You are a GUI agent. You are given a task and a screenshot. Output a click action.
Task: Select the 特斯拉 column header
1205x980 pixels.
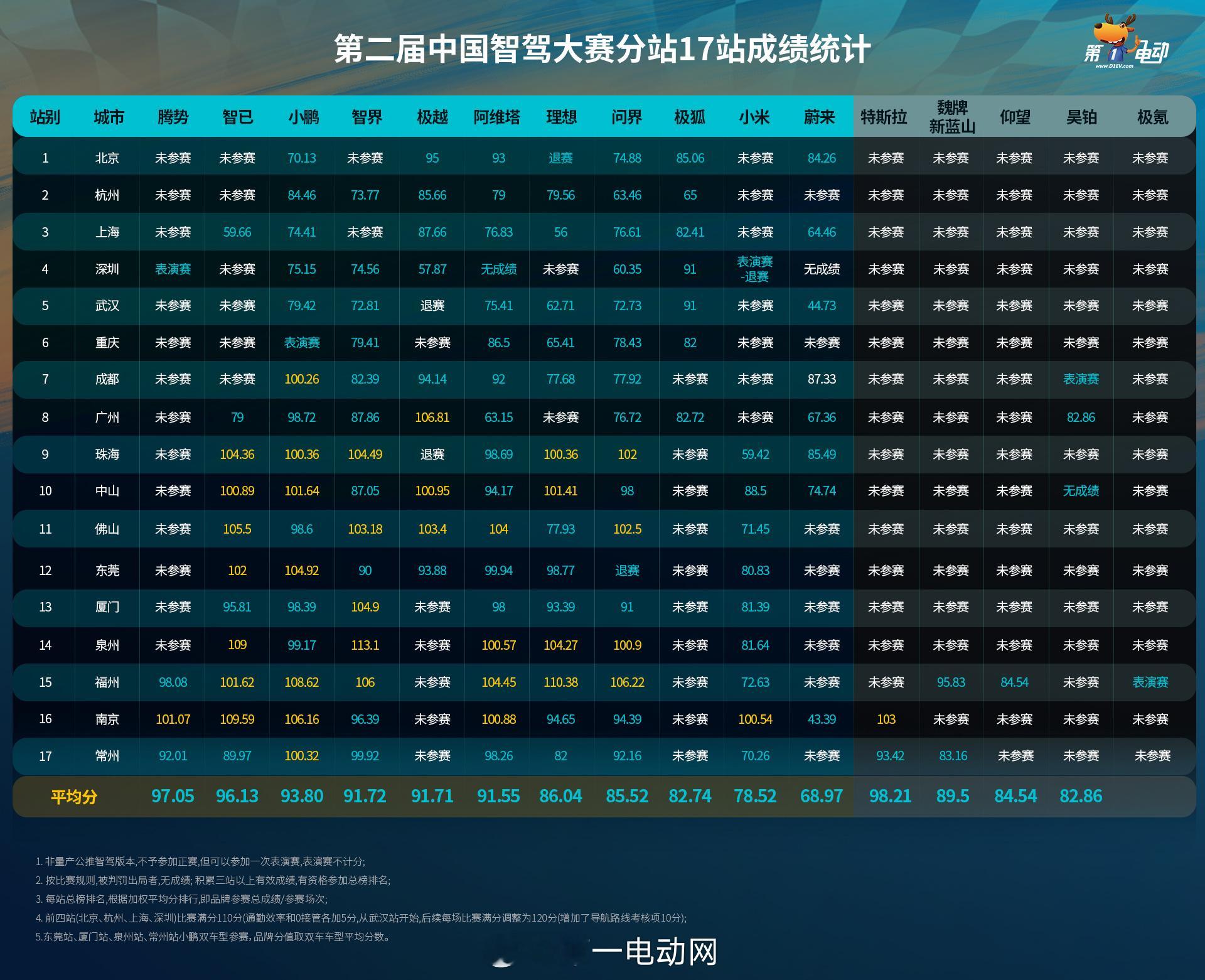pyautogui.click(x=884, y=117)
